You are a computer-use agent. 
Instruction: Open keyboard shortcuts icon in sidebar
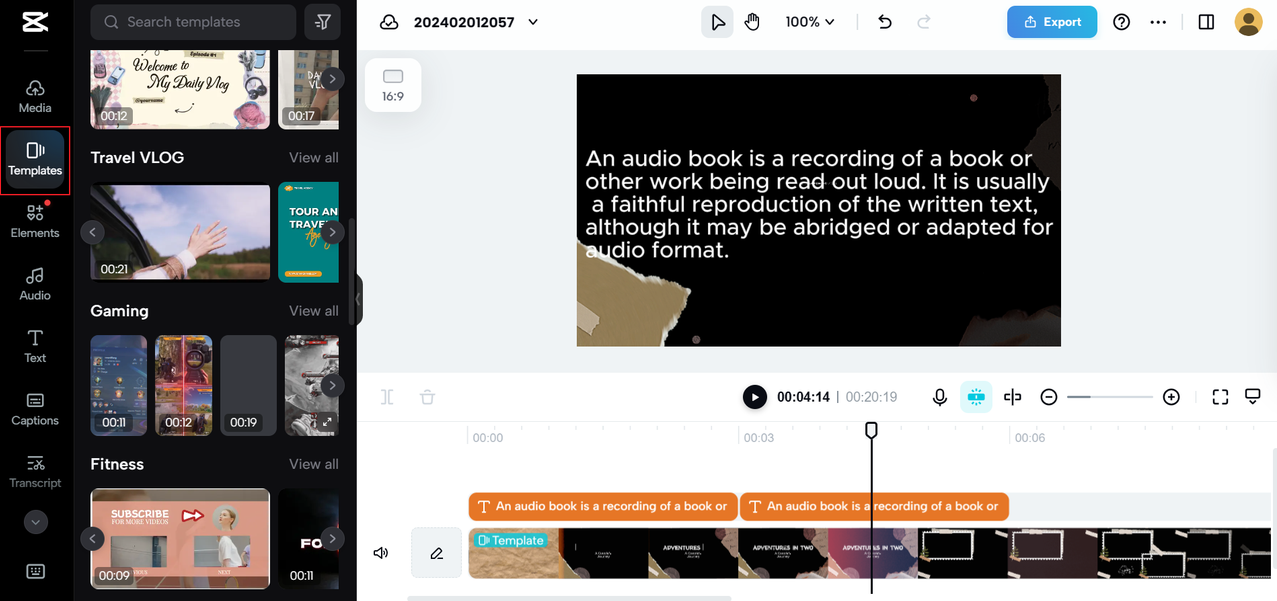(35, 572)
